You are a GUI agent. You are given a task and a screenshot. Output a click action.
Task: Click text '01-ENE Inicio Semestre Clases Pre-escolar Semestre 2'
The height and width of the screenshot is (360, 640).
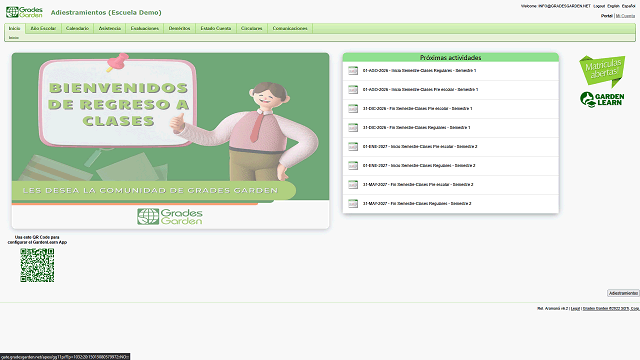420,147
